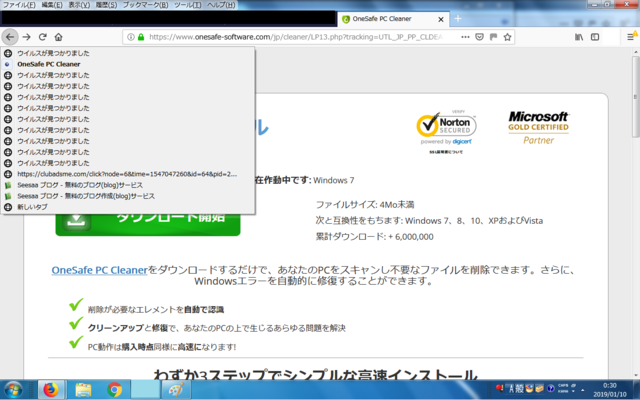Click the Microsoft Gold Certified Partner logo
Image resolution: width=640 pixels, height=400 pixels.
tap(538, 128)
